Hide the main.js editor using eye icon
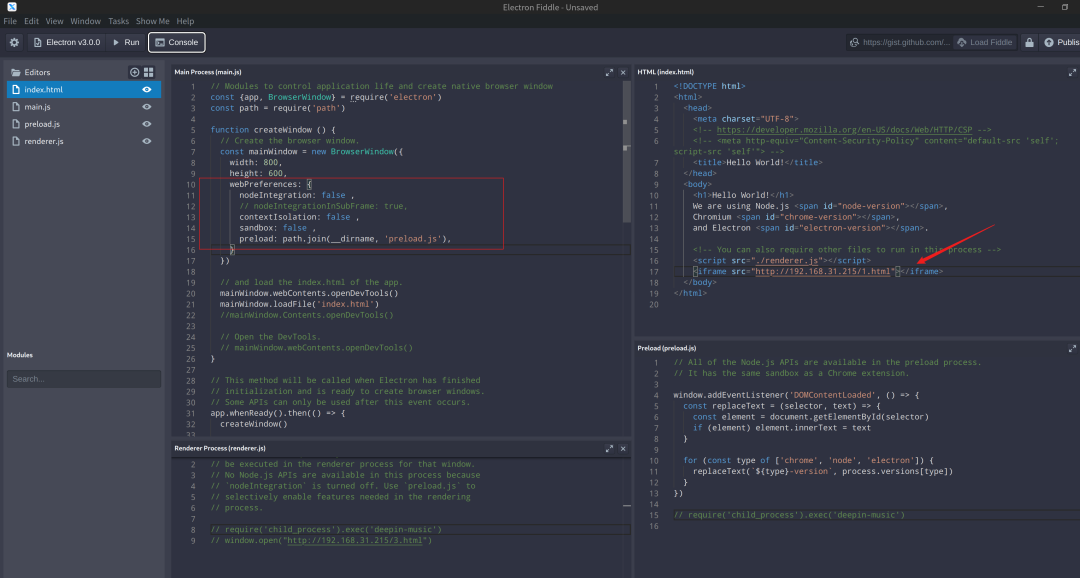1080x578 pixels. click(x=147, y=107)
